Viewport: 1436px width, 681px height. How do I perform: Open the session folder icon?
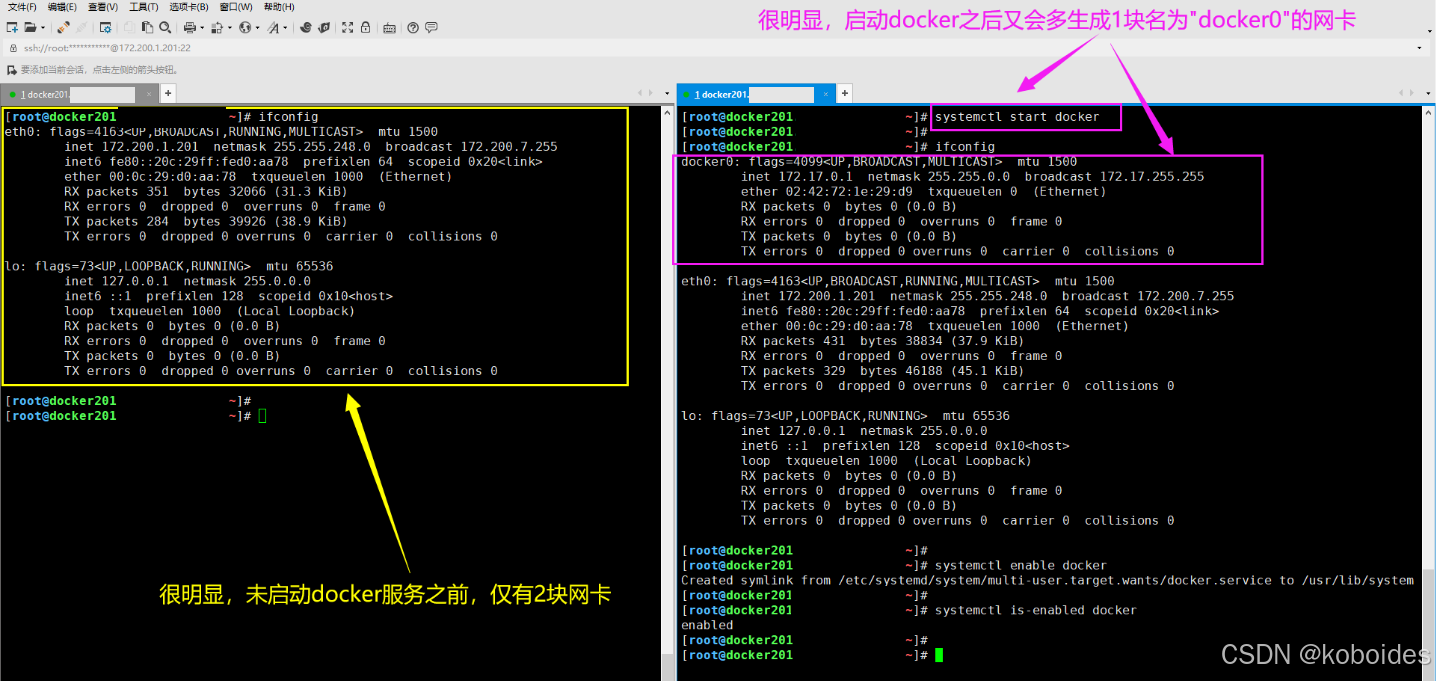[x=29, y=28]
